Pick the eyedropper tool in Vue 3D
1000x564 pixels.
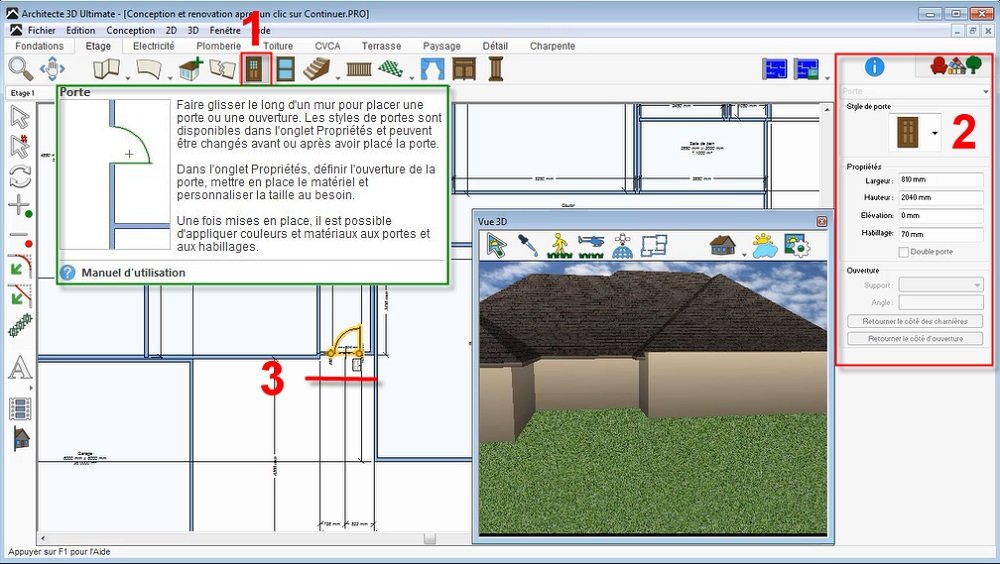coord(528,246)
